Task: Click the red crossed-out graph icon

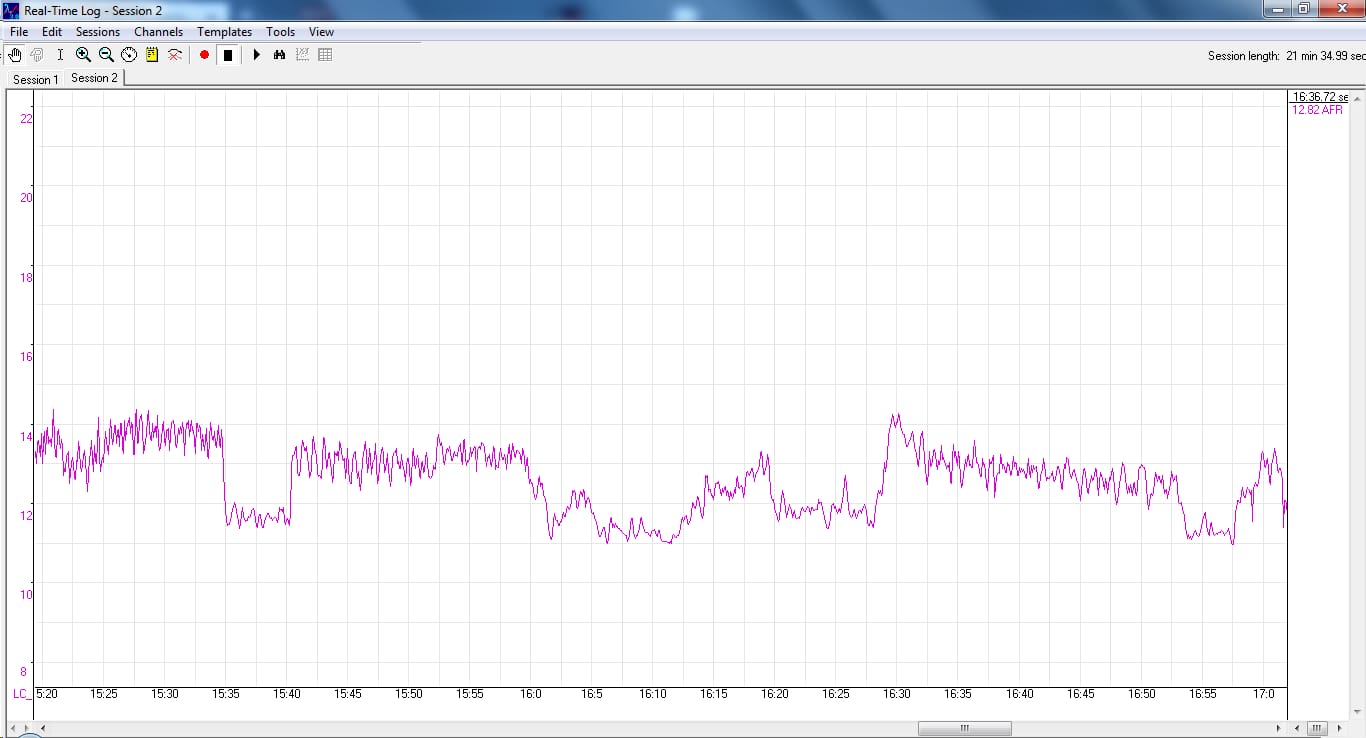Action: click(x=175, y=55)
